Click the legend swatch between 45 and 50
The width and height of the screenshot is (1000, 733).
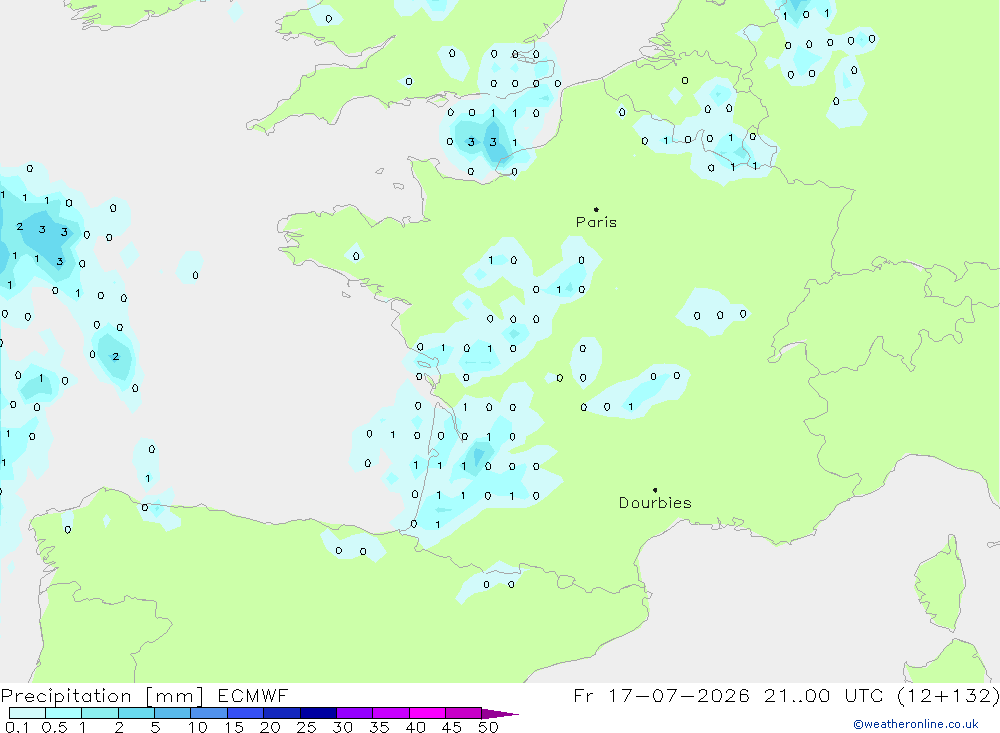coord(463,713)
